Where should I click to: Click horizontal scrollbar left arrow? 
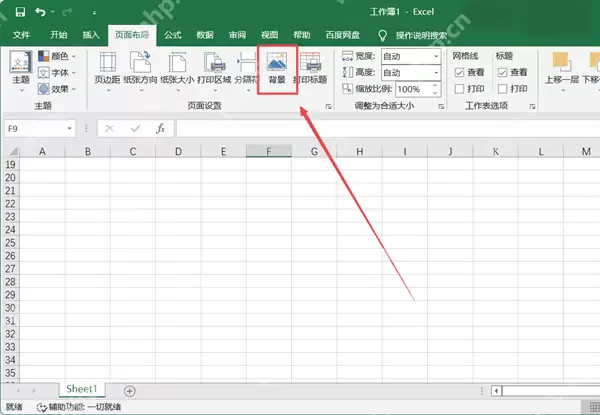[497, 391]
